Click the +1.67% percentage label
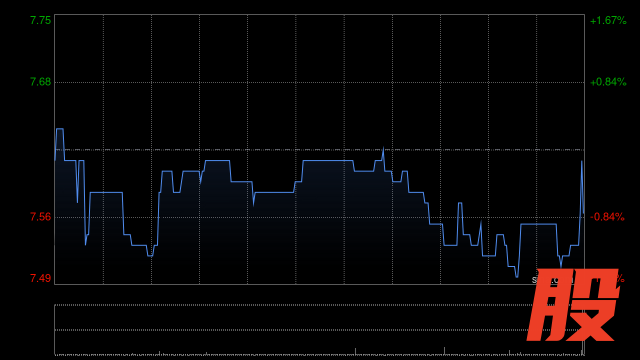 click(608, 20)
